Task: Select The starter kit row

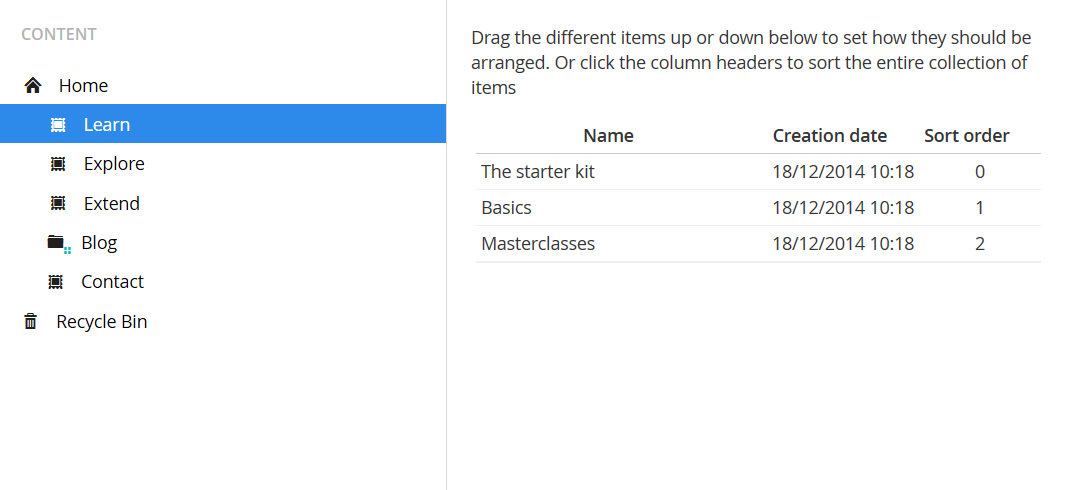Action: [x=538, y=172]
